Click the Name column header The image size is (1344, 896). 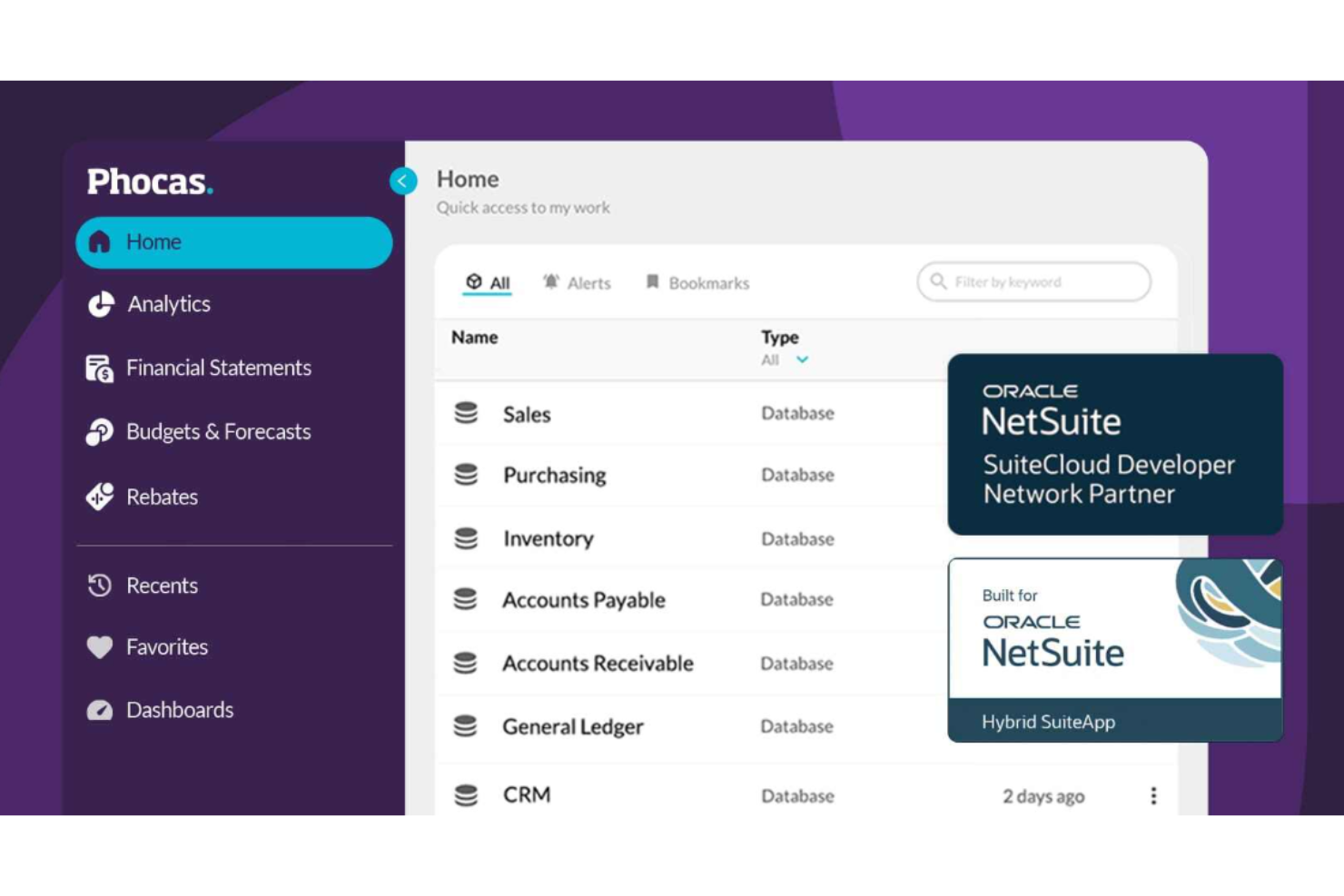click(474, 338)
